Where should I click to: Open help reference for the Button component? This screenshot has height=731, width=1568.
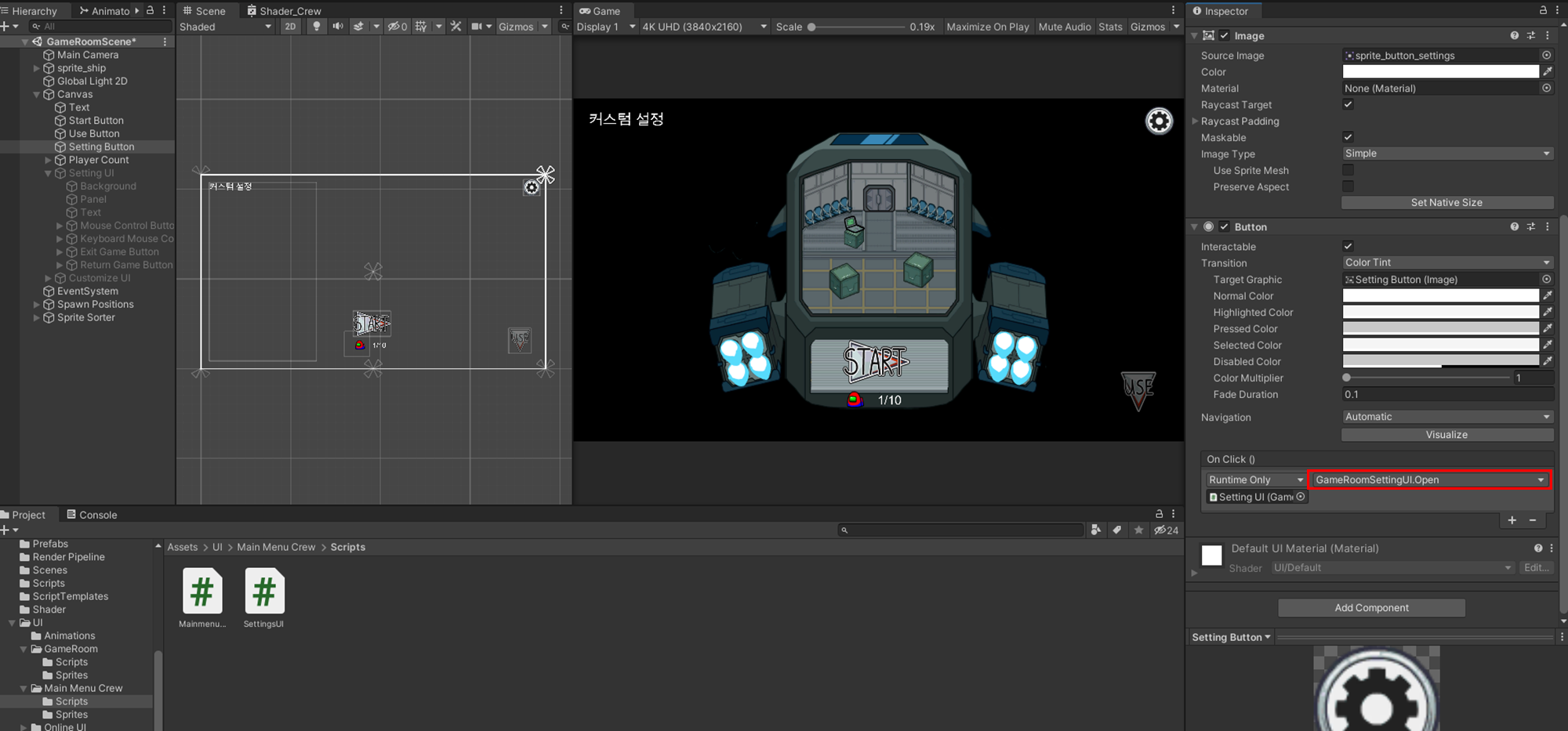pyautogui.click(x=1515, y=227)
